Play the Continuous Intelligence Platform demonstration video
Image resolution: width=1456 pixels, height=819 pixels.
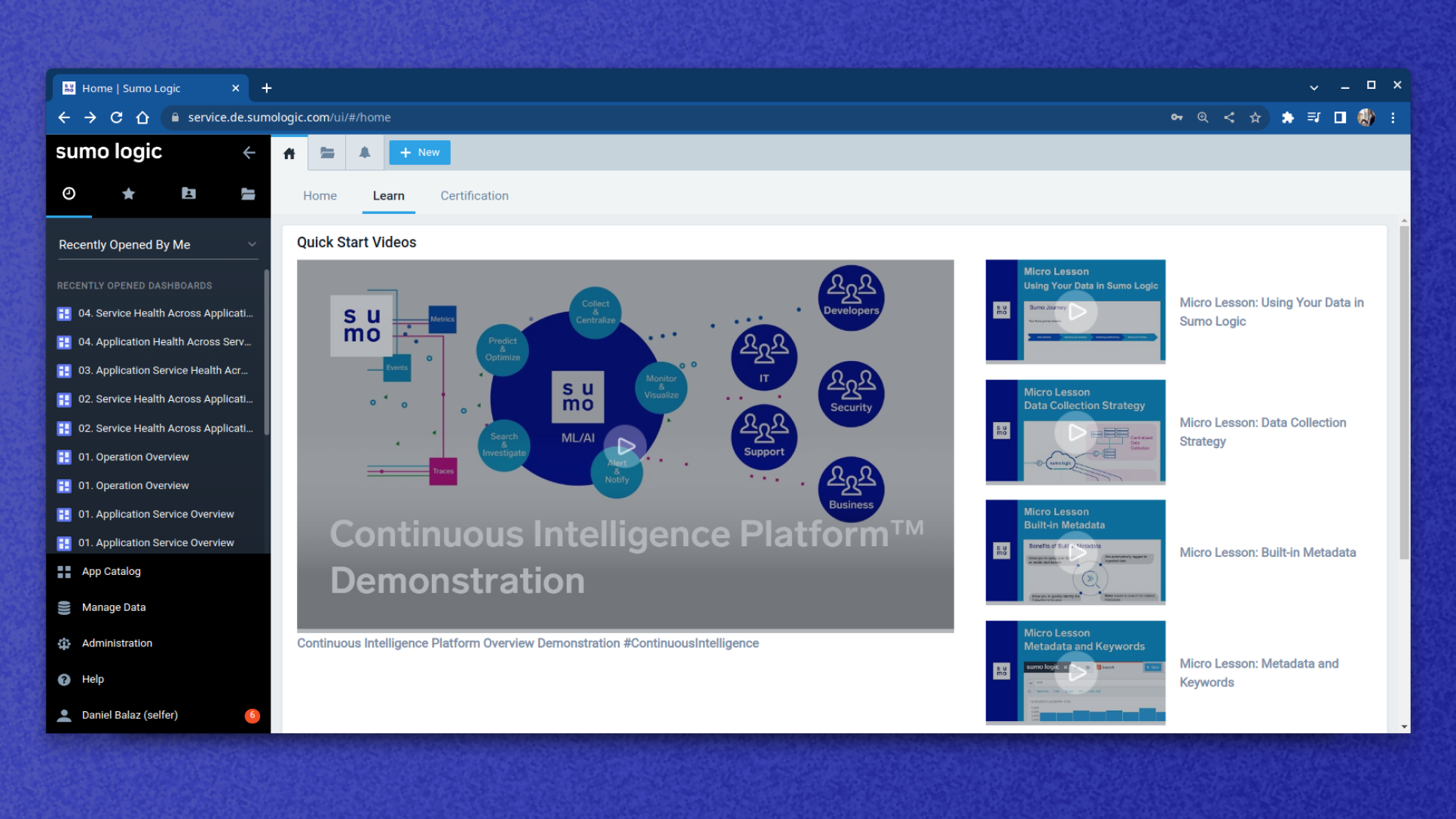tap(626, 446)
